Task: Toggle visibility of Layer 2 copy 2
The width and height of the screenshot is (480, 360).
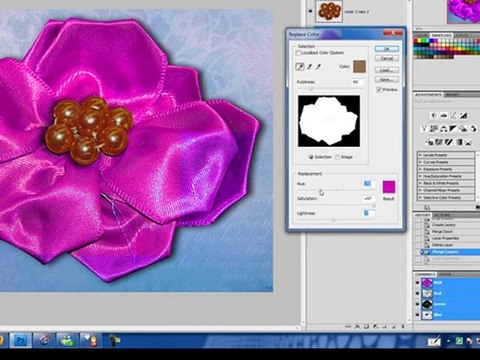Action: [310, 11]
